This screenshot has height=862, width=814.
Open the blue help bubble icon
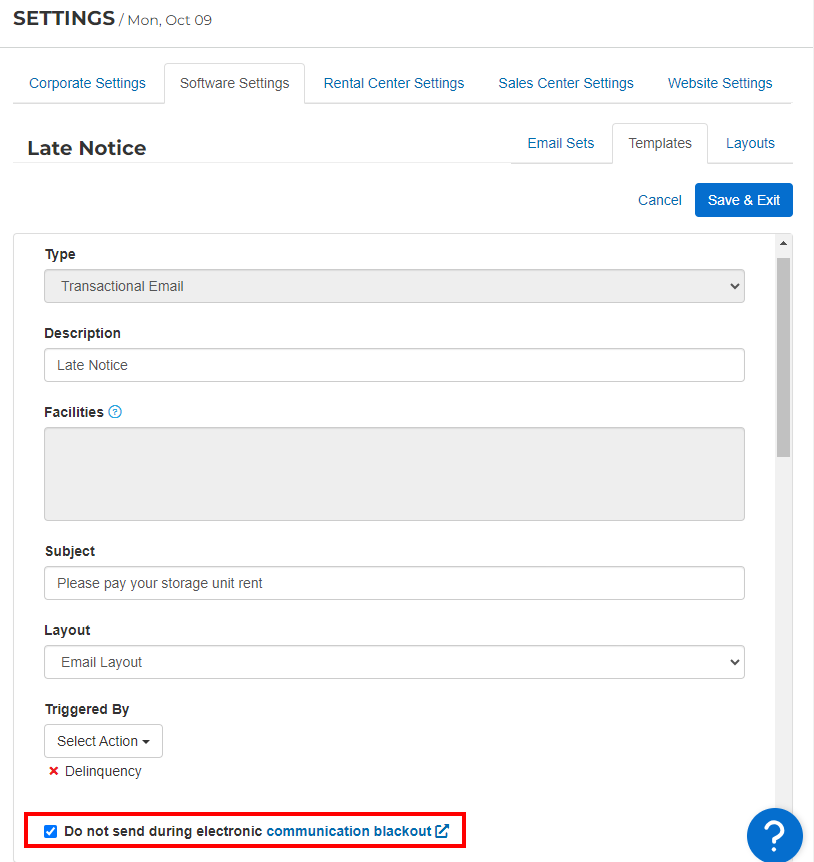pyautogui.click(x=774, y=835)
